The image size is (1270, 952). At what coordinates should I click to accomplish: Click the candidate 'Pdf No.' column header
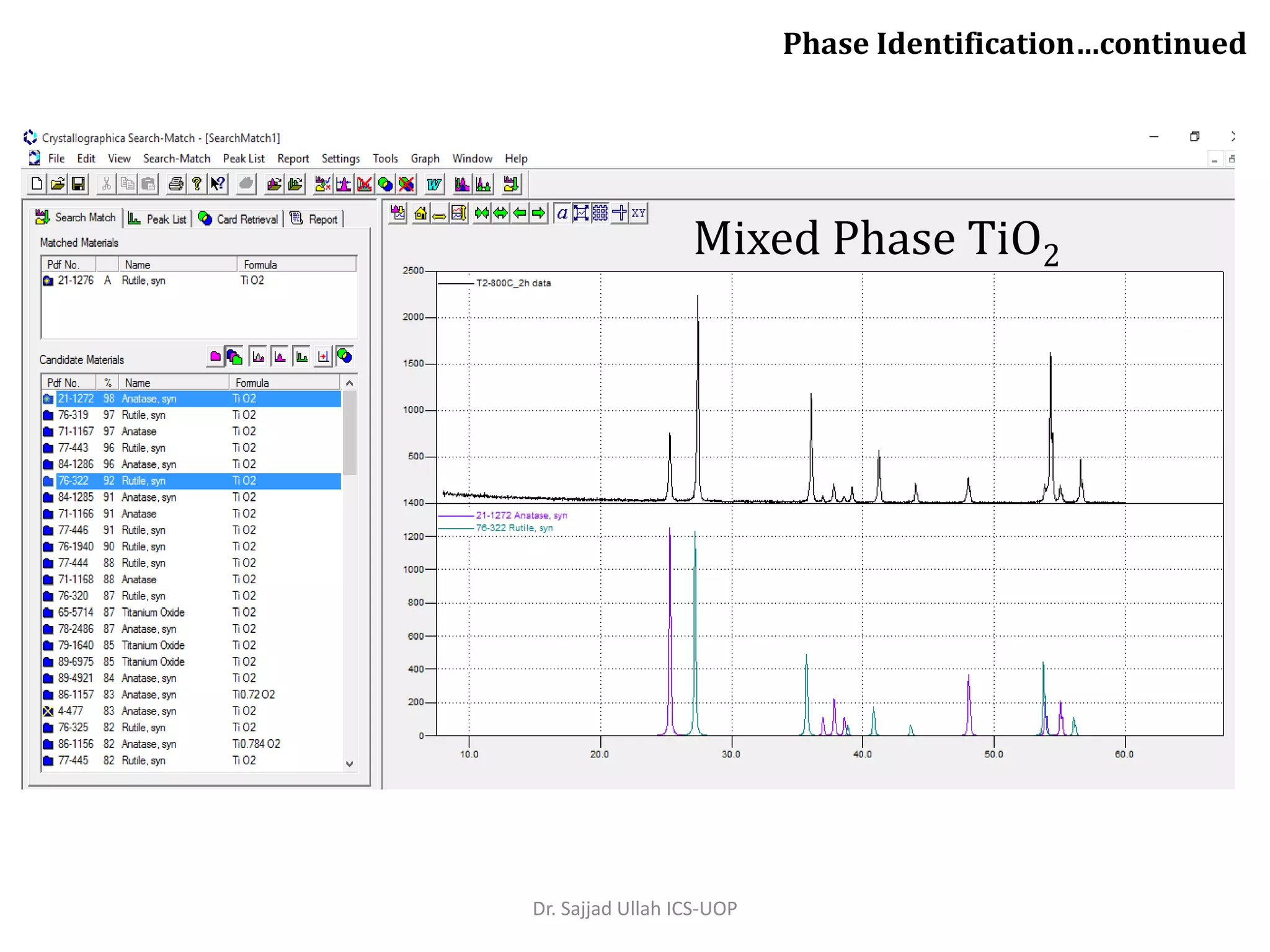pos(68,383)
